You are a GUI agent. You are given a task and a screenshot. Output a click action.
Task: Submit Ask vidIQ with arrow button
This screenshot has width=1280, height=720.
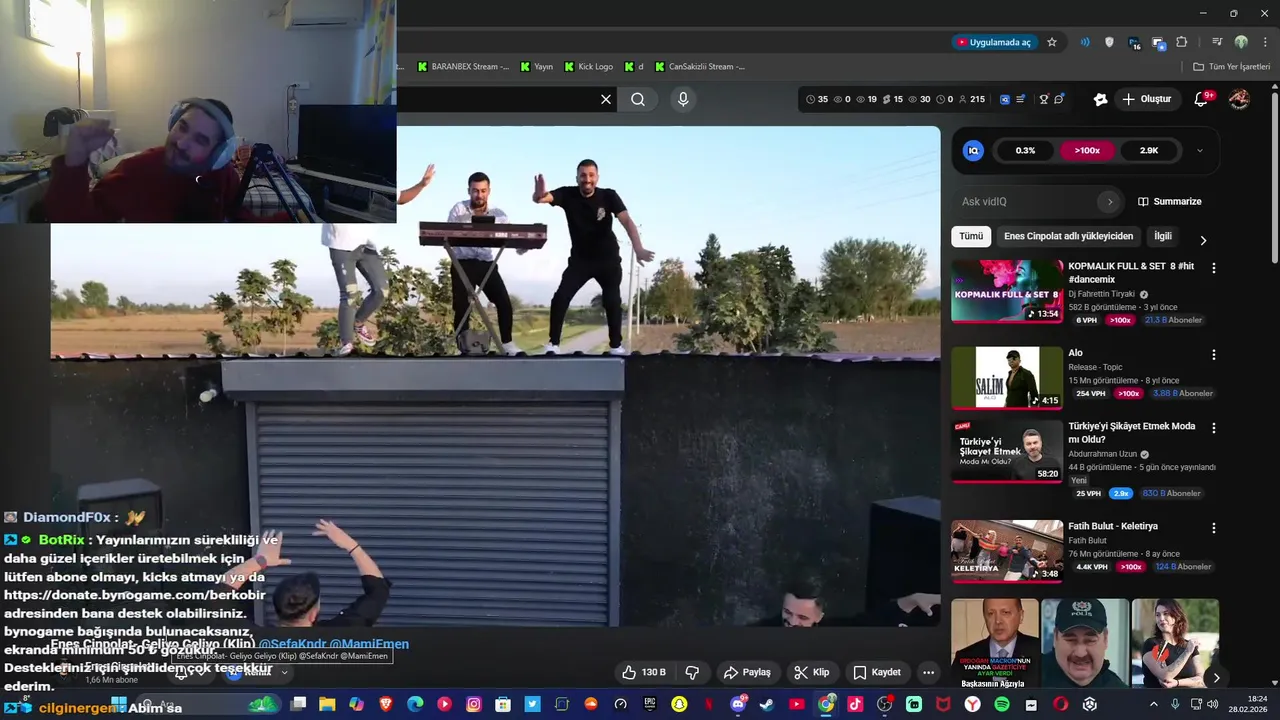tap(1109, 201)
